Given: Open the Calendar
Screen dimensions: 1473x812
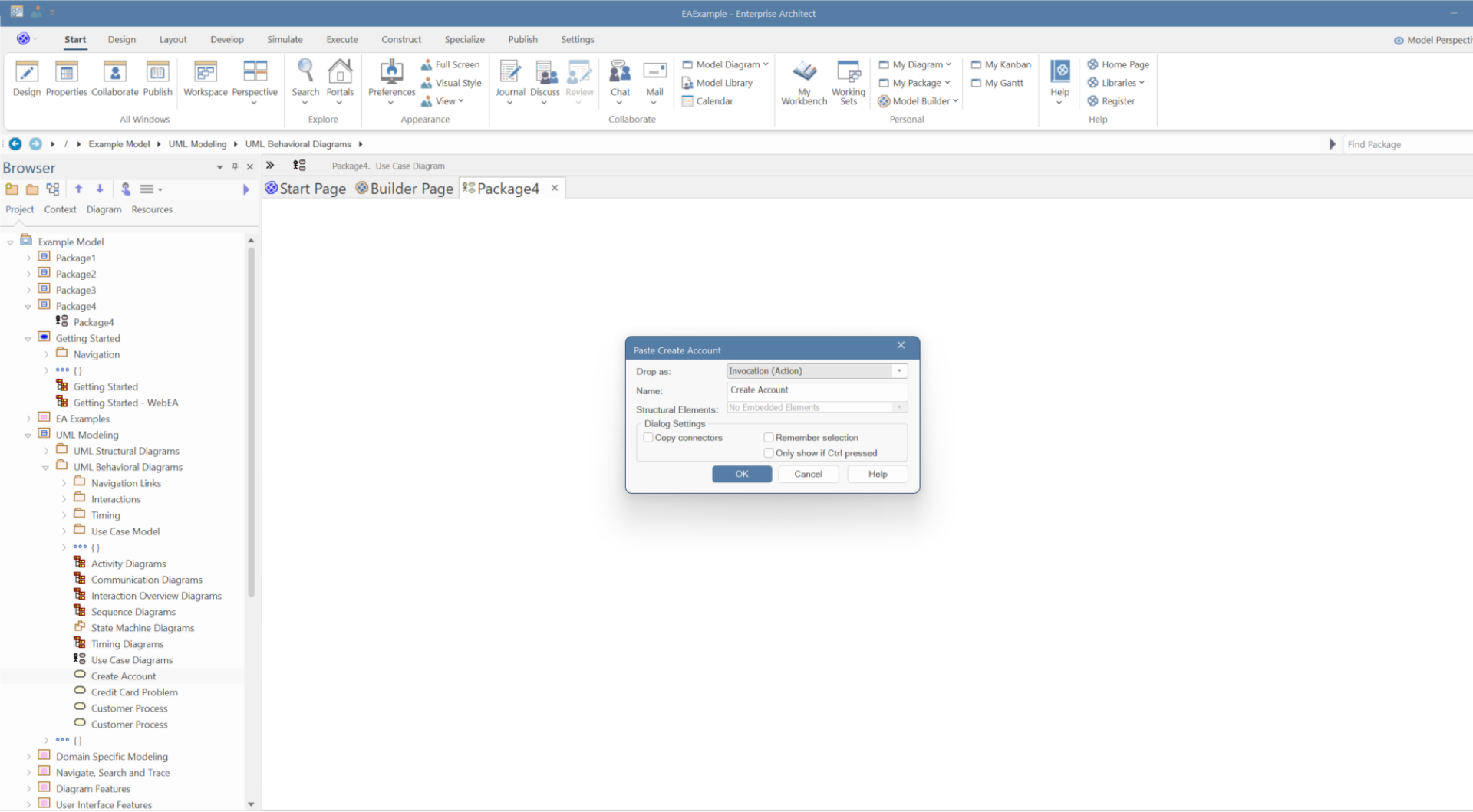Looking at the screenshot, I should click(x=707, y=101).
